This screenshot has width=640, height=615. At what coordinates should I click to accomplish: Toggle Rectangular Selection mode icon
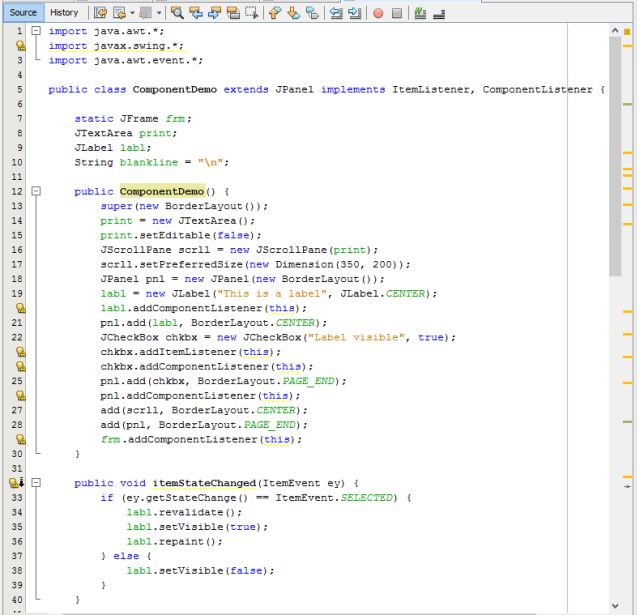251,13
